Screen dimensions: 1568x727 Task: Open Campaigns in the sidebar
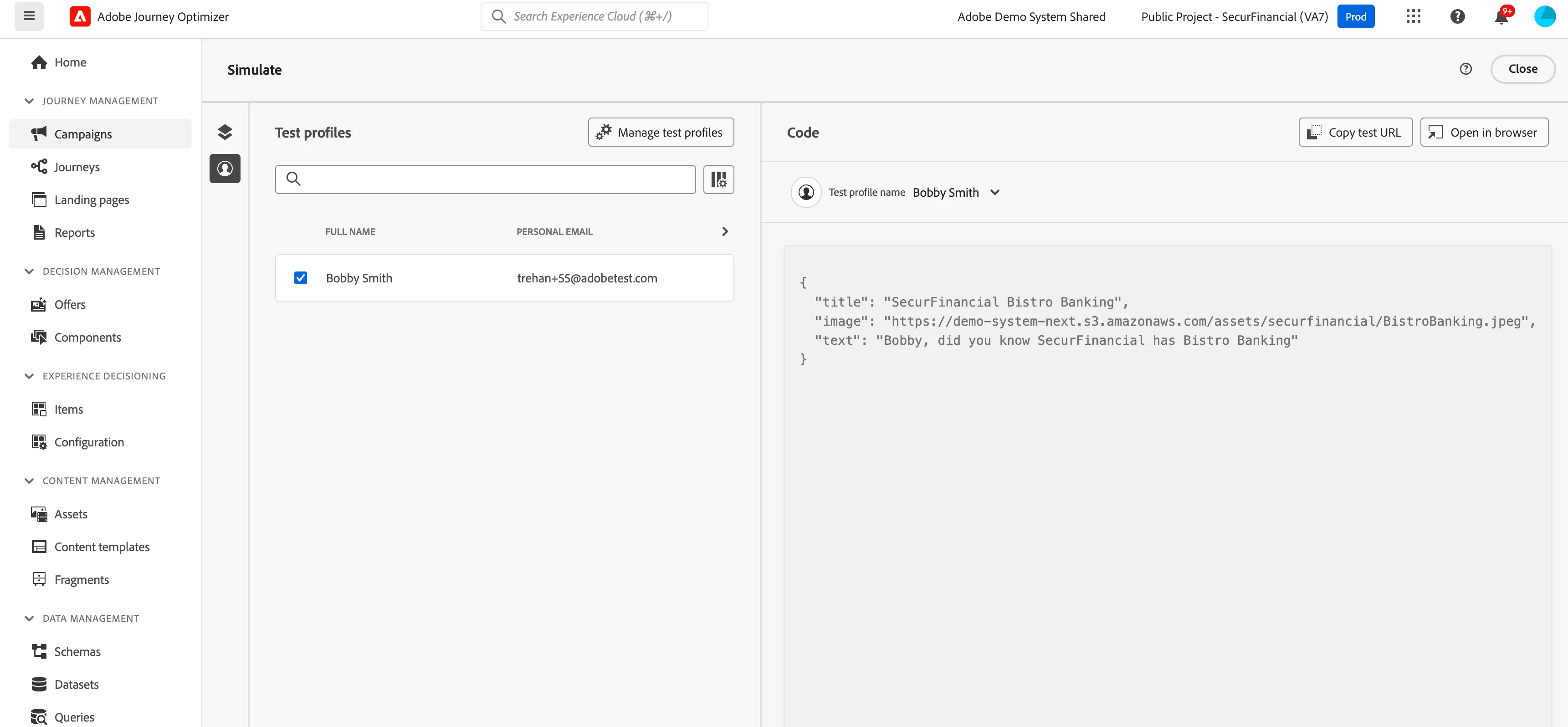pyautogui.click(x=100, y=134)
